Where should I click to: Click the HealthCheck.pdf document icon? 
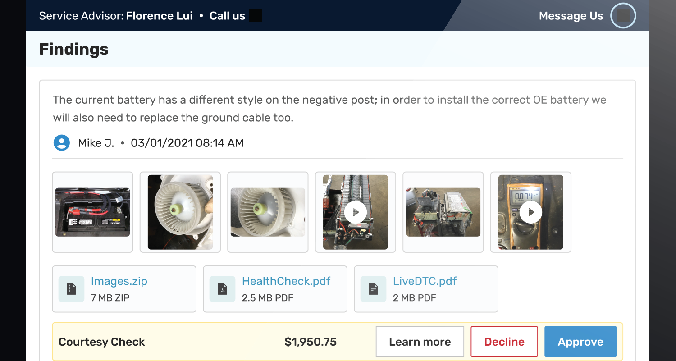[222, 289]
